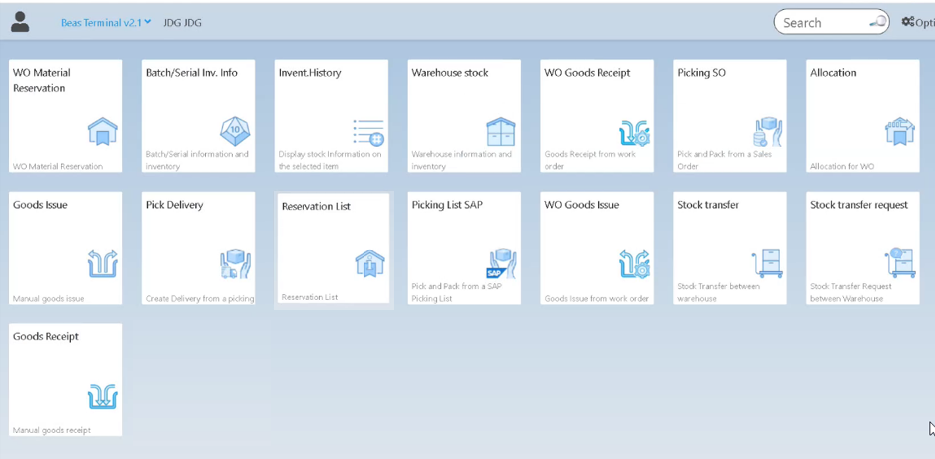This screenshot has height=459, width=935.
Task: Click the Batch/Serial Inv. Info dice icon
Action: point(235,131)
